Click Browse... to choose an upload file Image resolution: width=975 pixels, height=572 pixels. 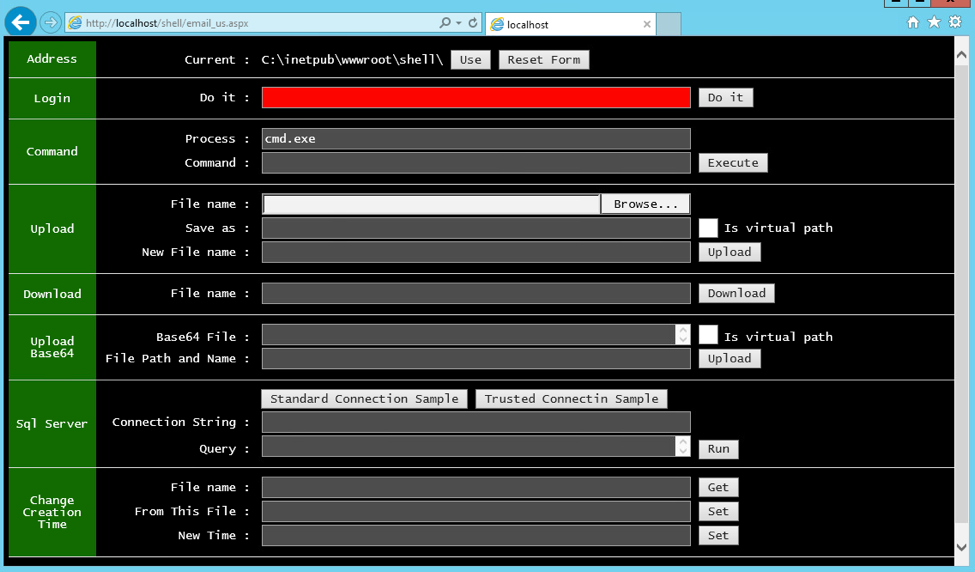(x=645, y=204)
